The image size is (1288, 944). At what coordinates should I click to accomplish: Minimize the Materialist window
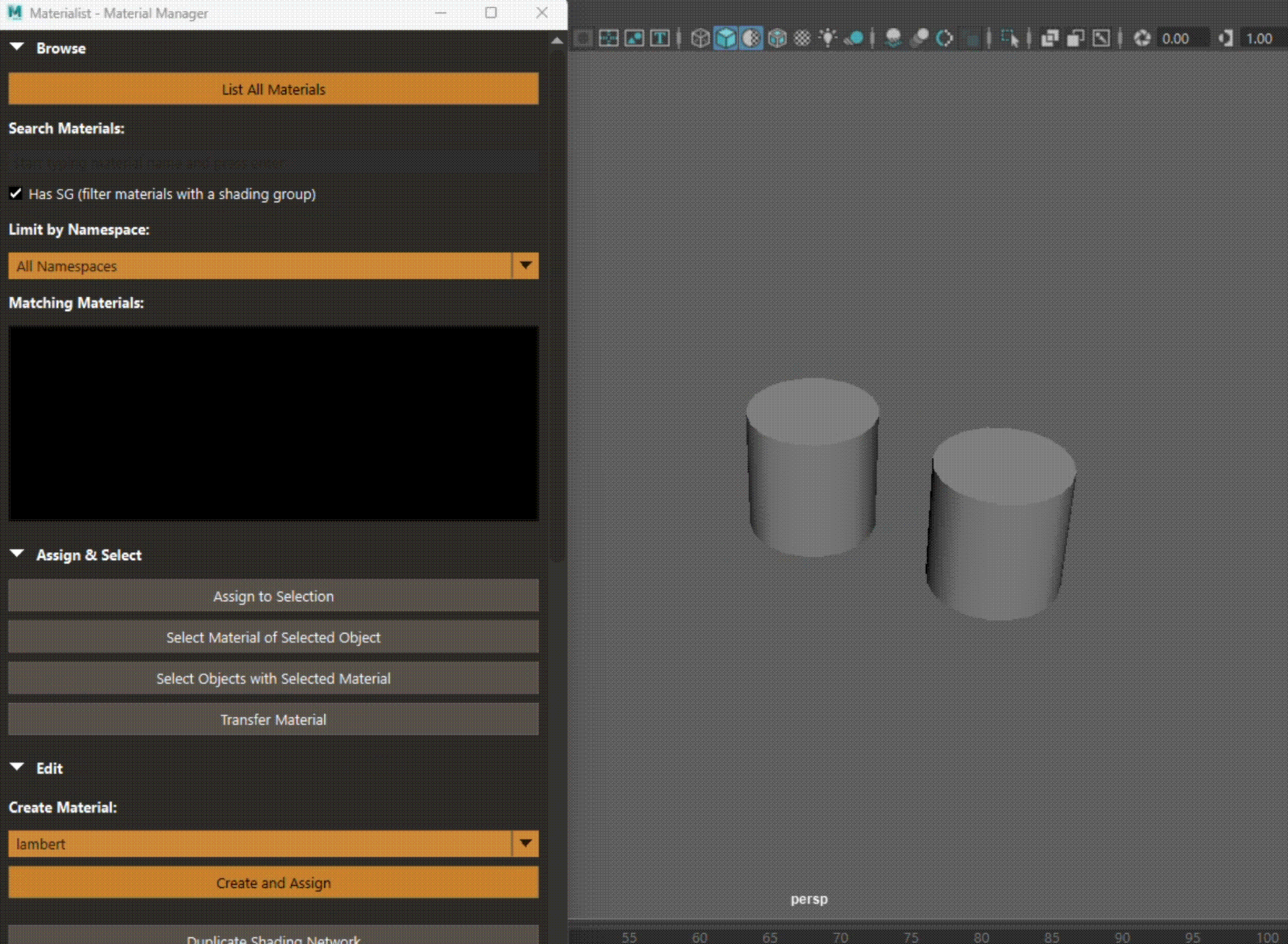click(441, 13)
